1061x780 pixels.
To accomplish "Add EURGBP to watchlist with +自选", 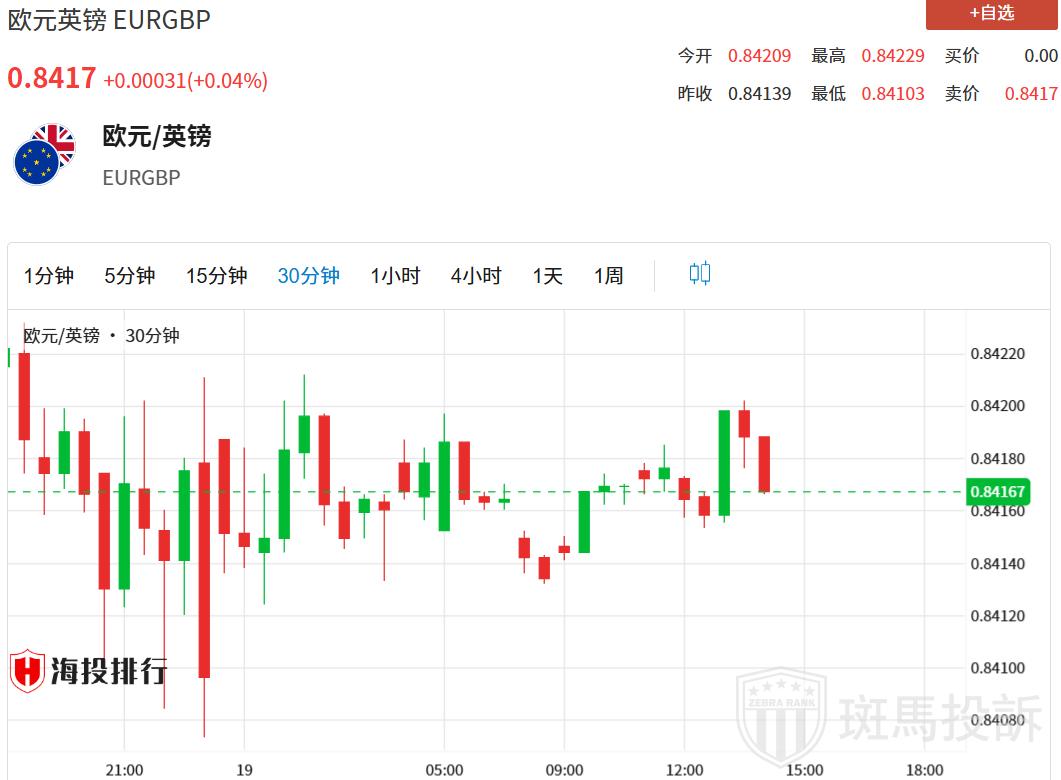I will pos(990,13).
